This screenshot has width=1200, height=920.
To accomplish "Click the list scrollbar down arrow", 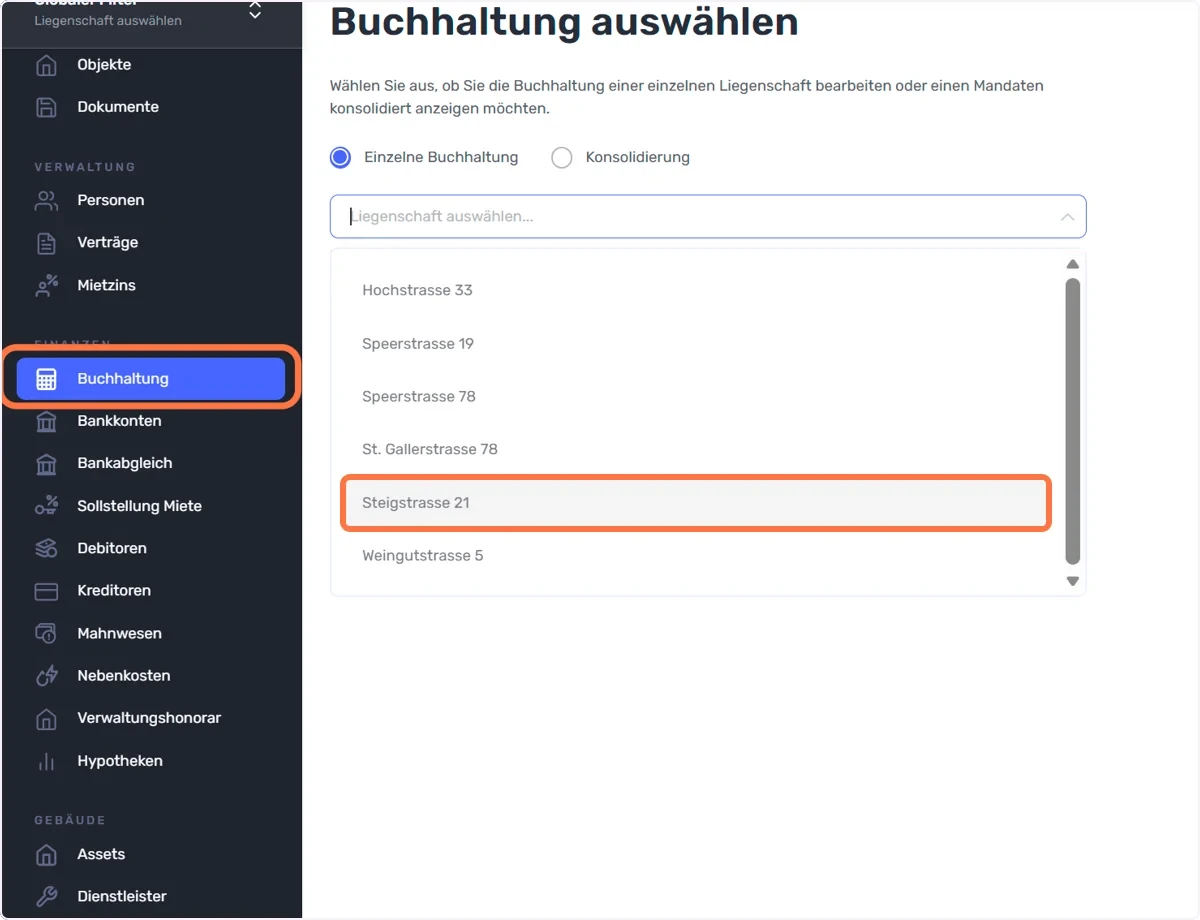I will (x=1073, y=581).
